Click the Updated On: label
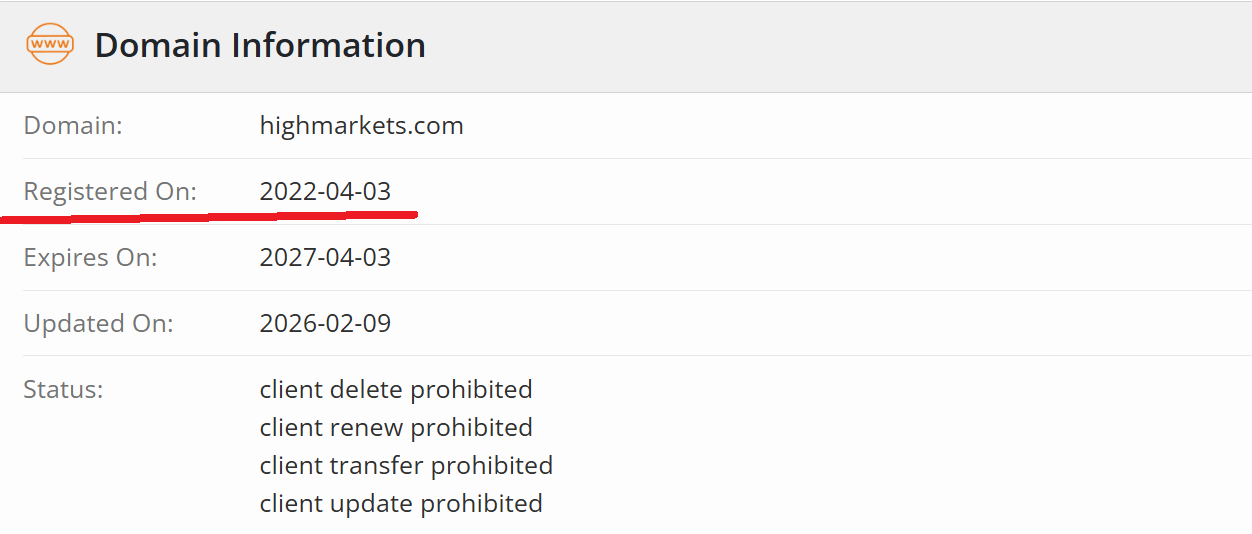 (x=99, y=323)
